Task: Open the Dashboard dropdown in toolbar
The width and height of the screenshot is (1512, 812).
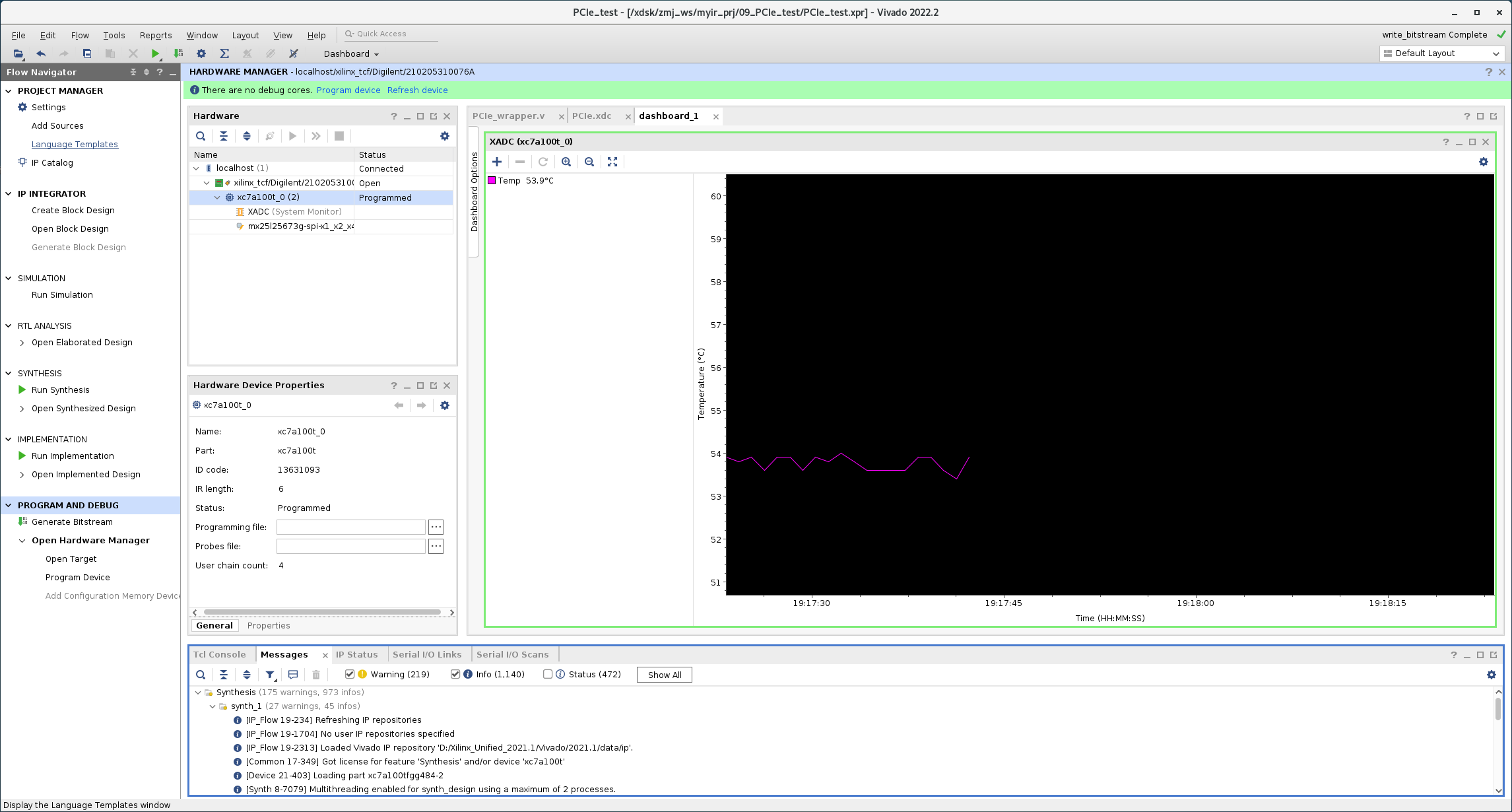Action: [351, 54]
